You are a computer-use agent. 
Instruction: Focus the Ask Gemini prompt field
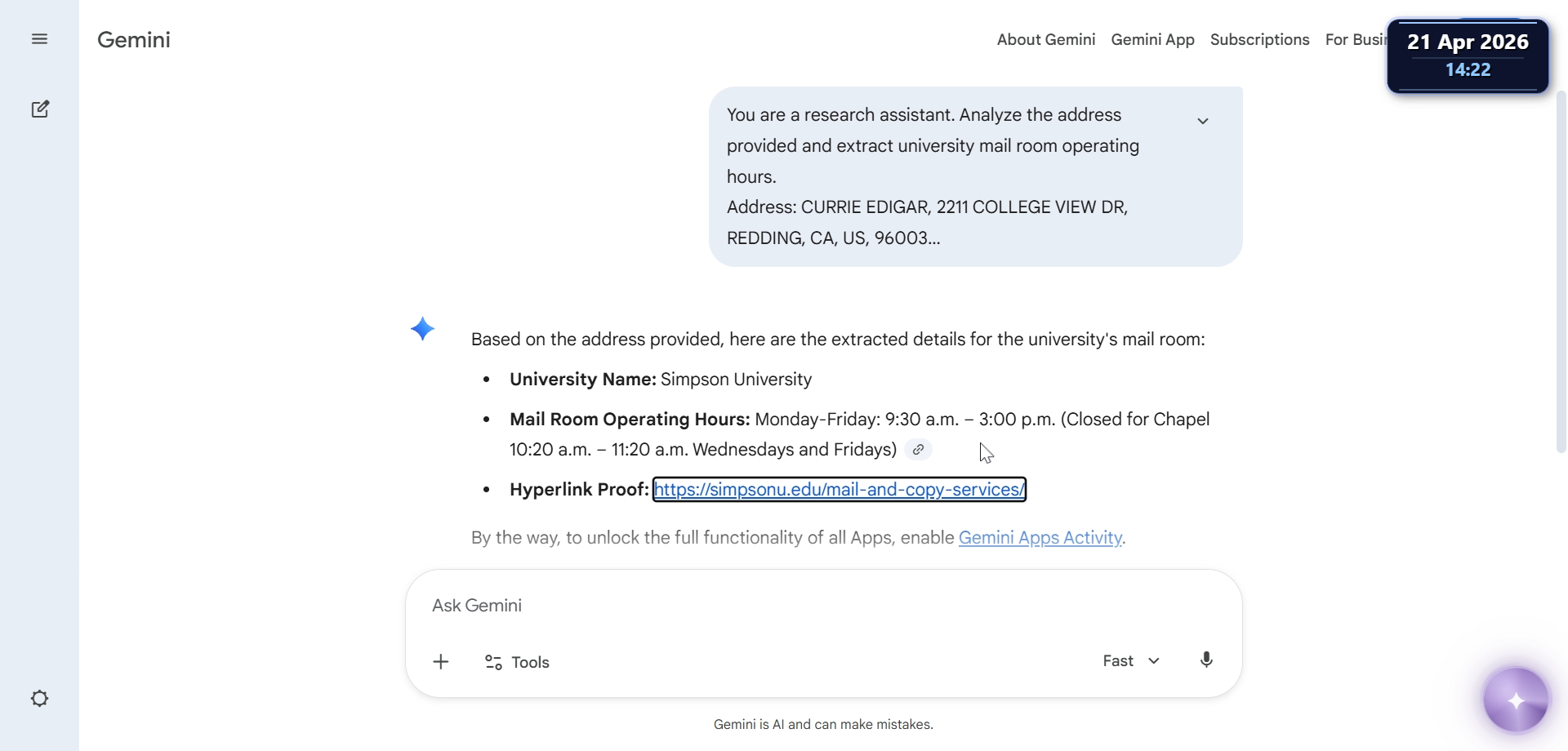click(823, 606)
